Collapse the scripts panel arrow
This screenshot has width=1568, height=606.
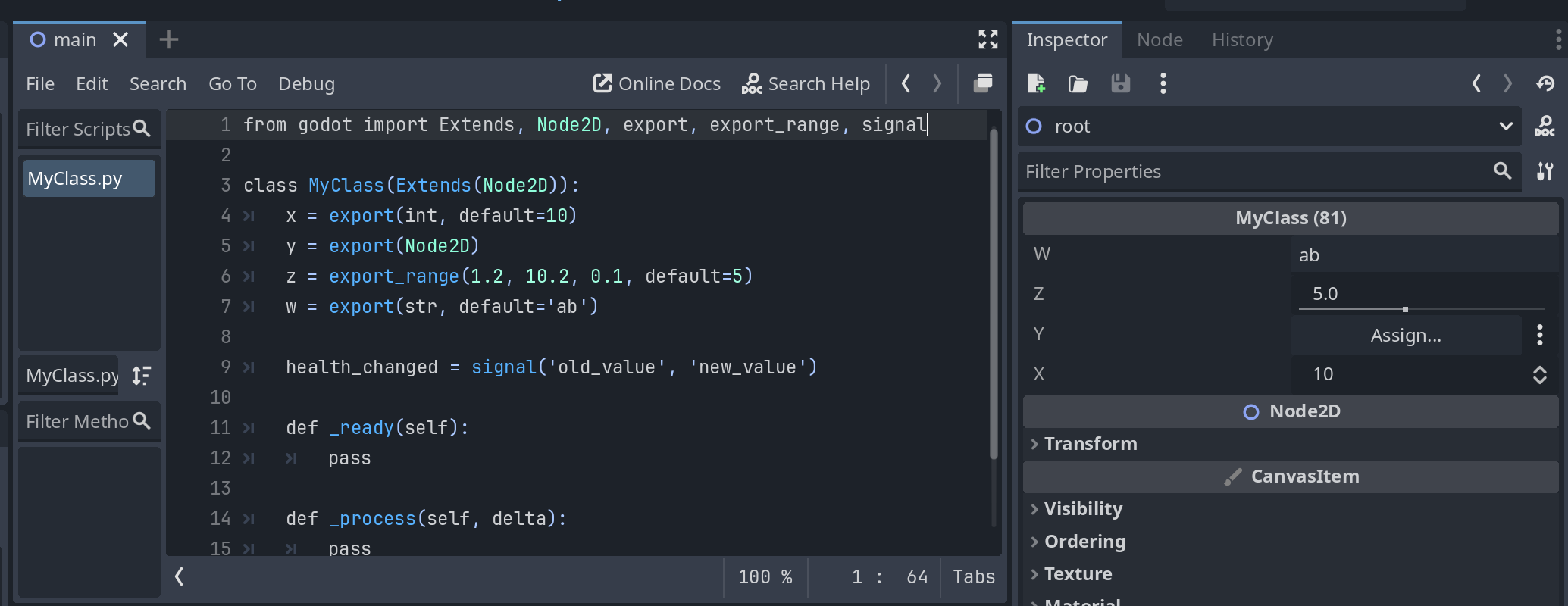180,576
